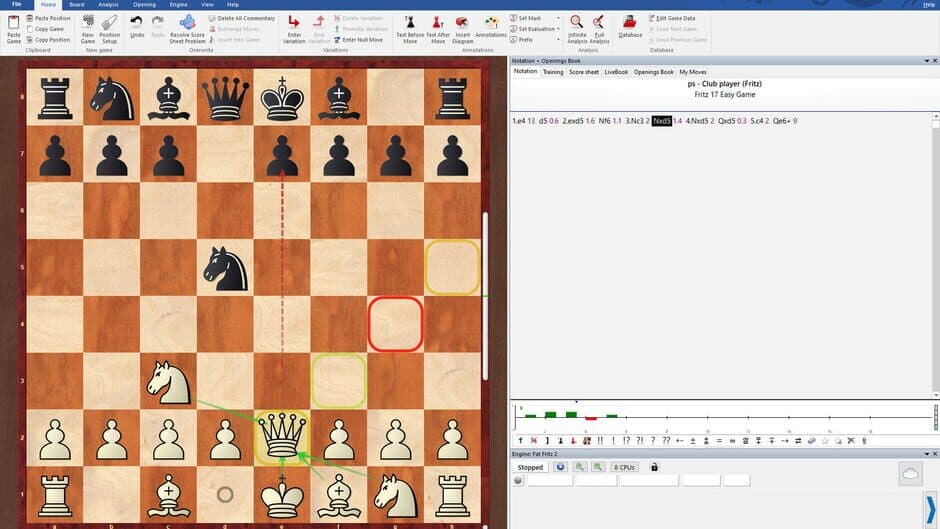This screenshot has height=529, width=940.
Task: Select the My Moves tab
Action: click(692, 72)
